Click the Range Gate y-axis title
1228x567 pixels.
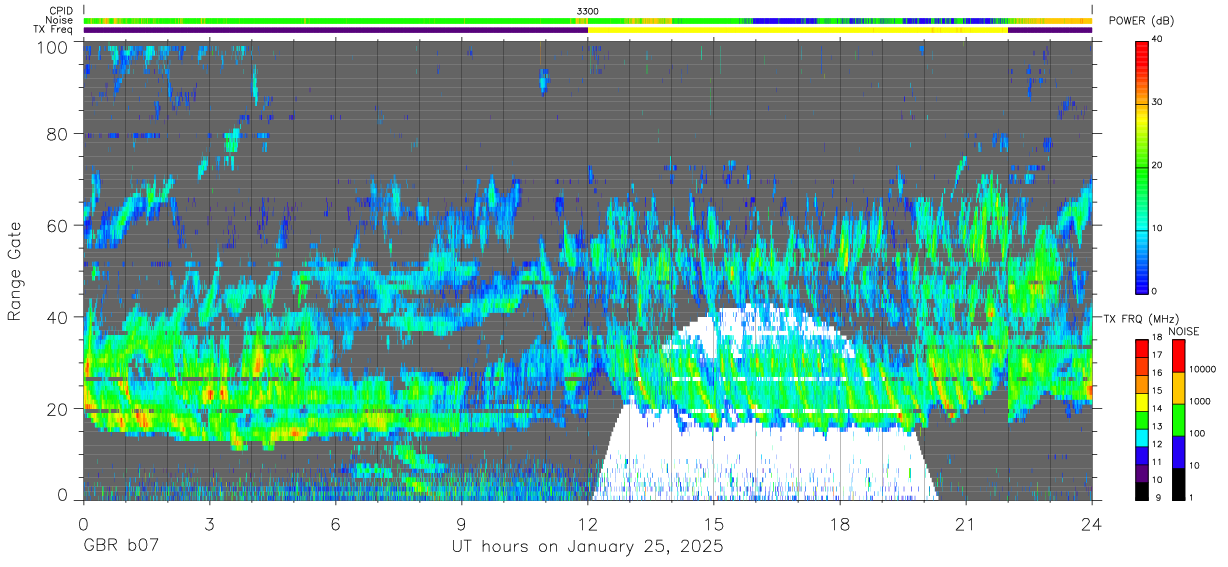(x=15, y=270)
